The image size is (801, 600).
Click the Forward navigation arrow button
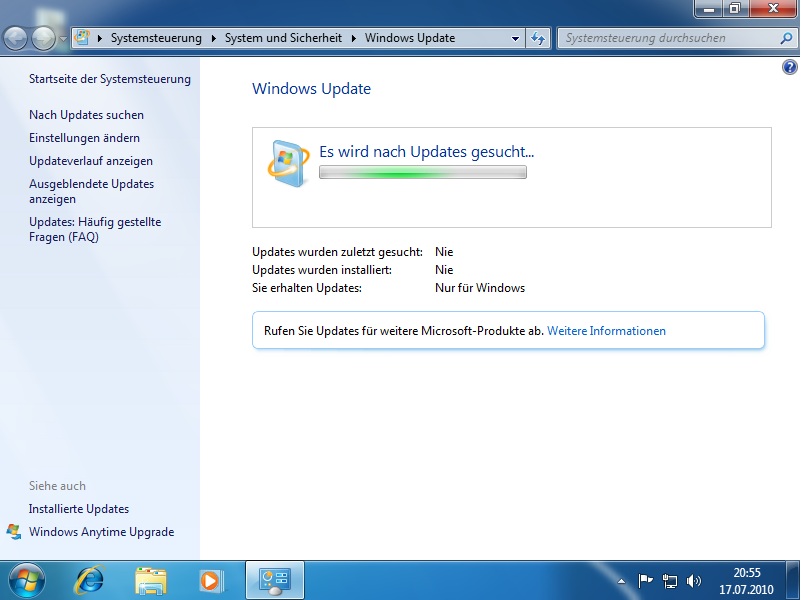[43, 39]
